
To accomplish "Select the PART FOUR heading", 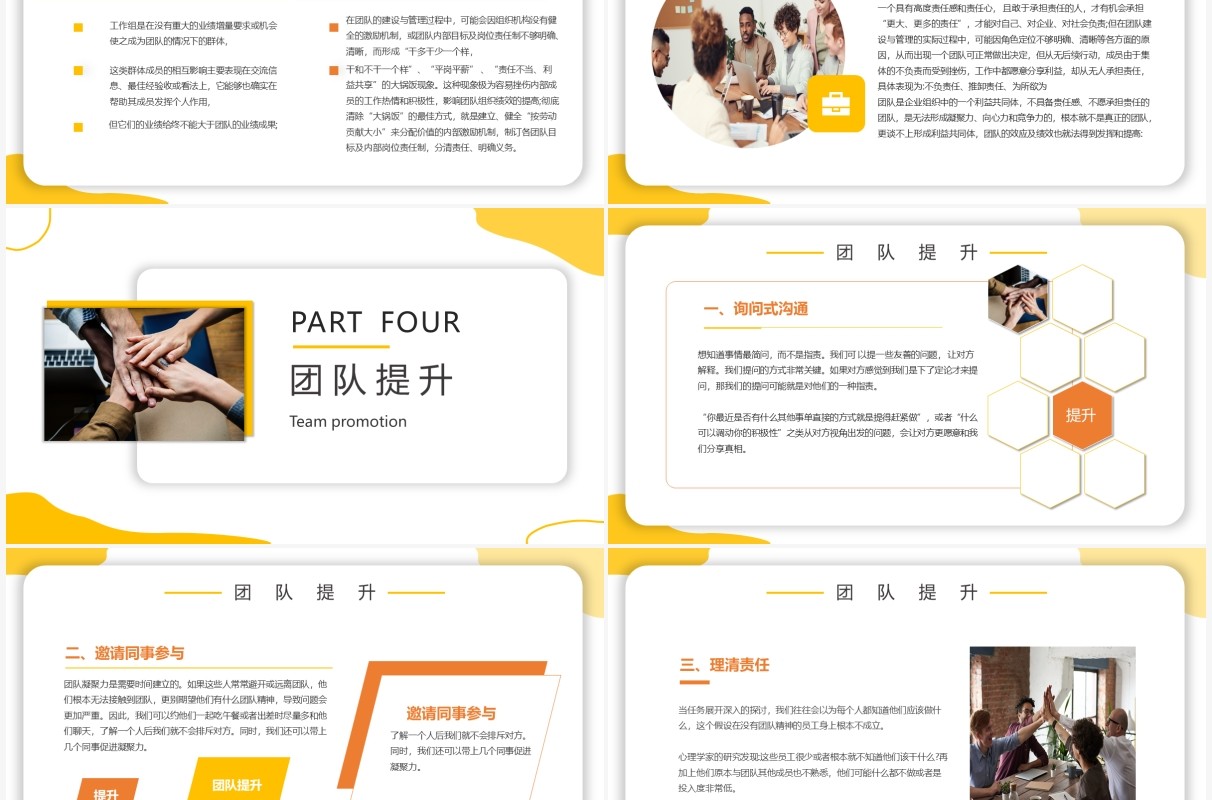I will pos(376,322).
